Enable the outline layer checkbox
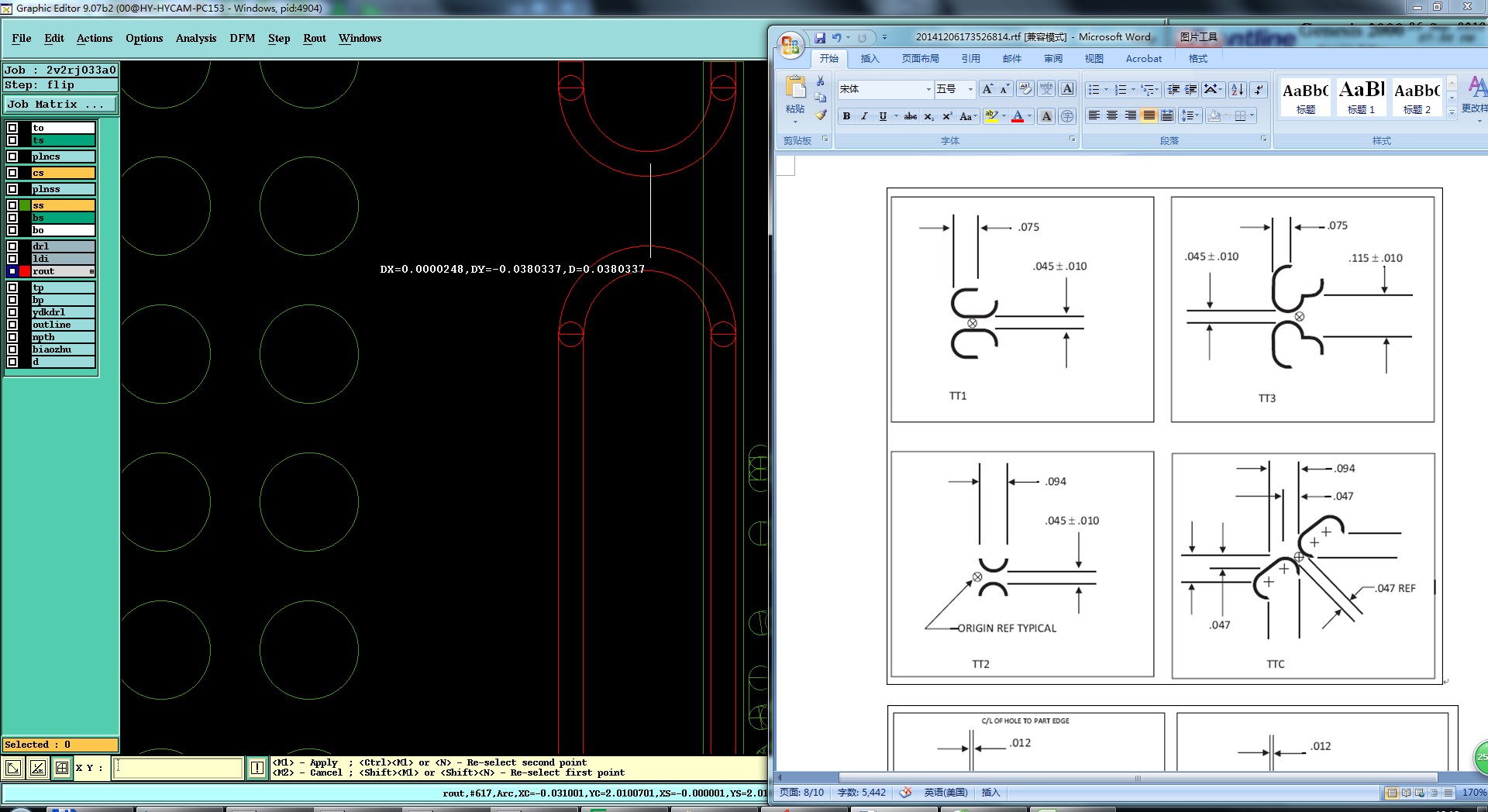Viewport: 1488px width, 812px height. (12, 325)
